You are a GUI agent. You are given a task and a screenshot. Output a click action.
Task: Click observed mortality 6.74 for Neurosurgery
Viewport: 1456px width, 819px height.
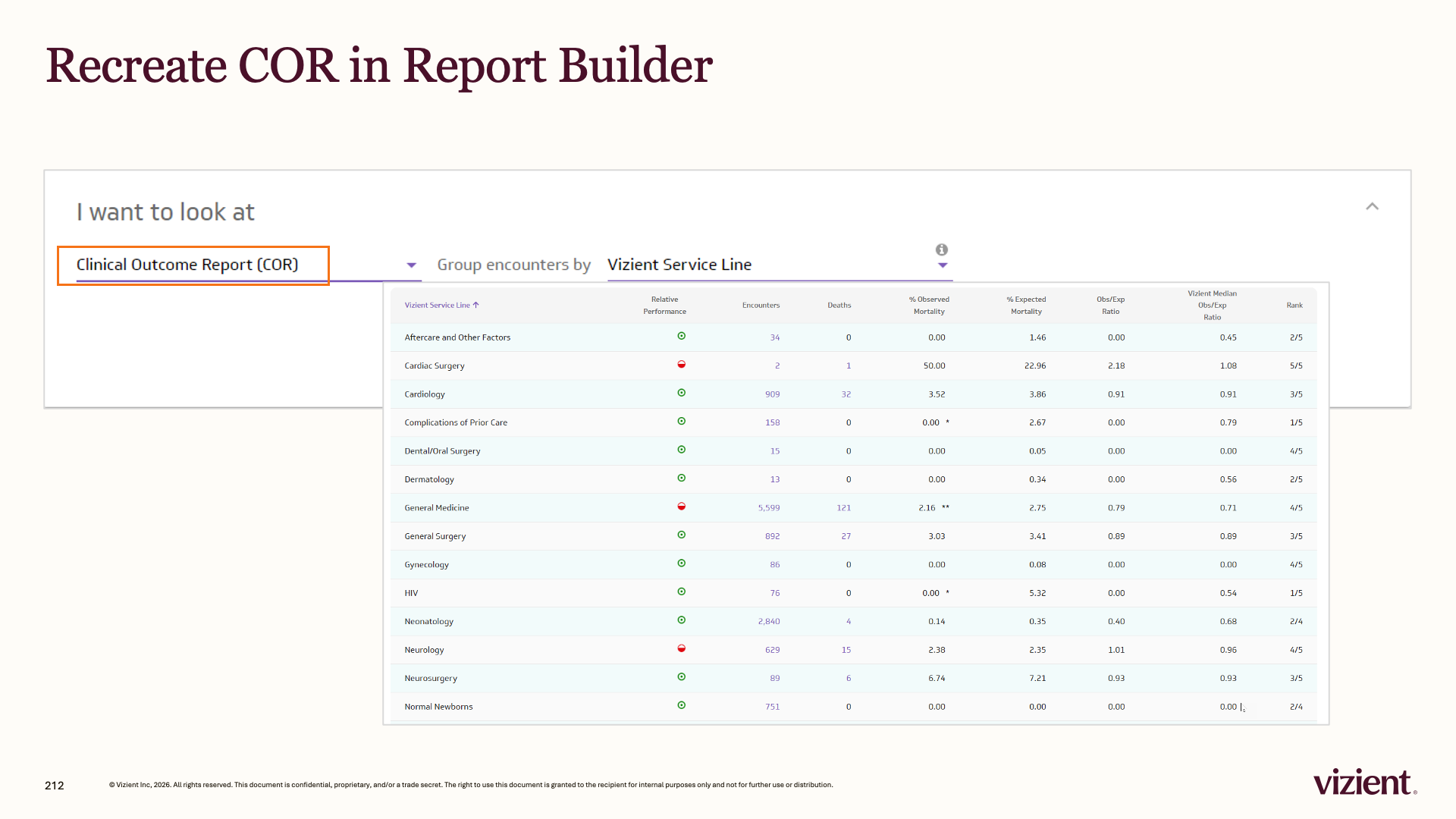coord(937,679)
